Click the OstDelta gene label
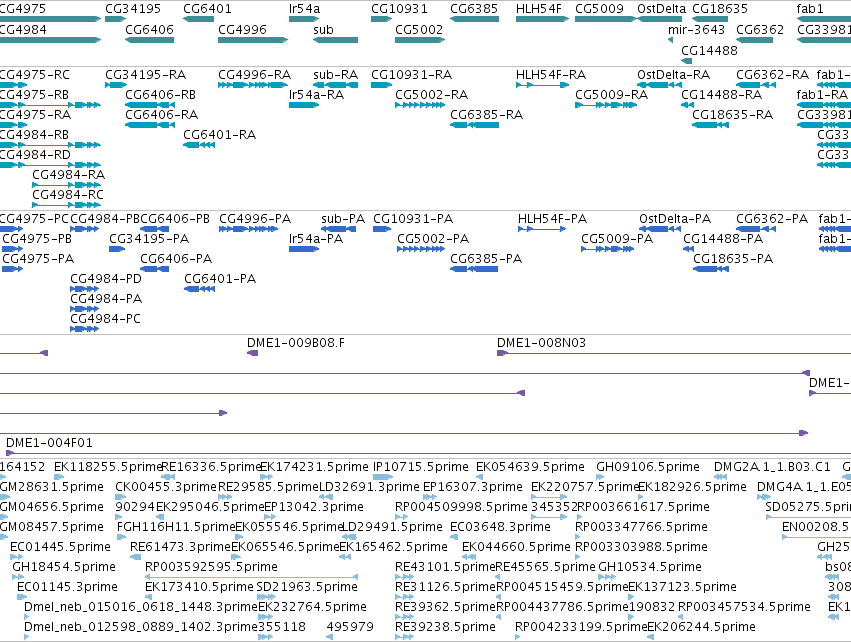851x642 pixels. [662, 9]
